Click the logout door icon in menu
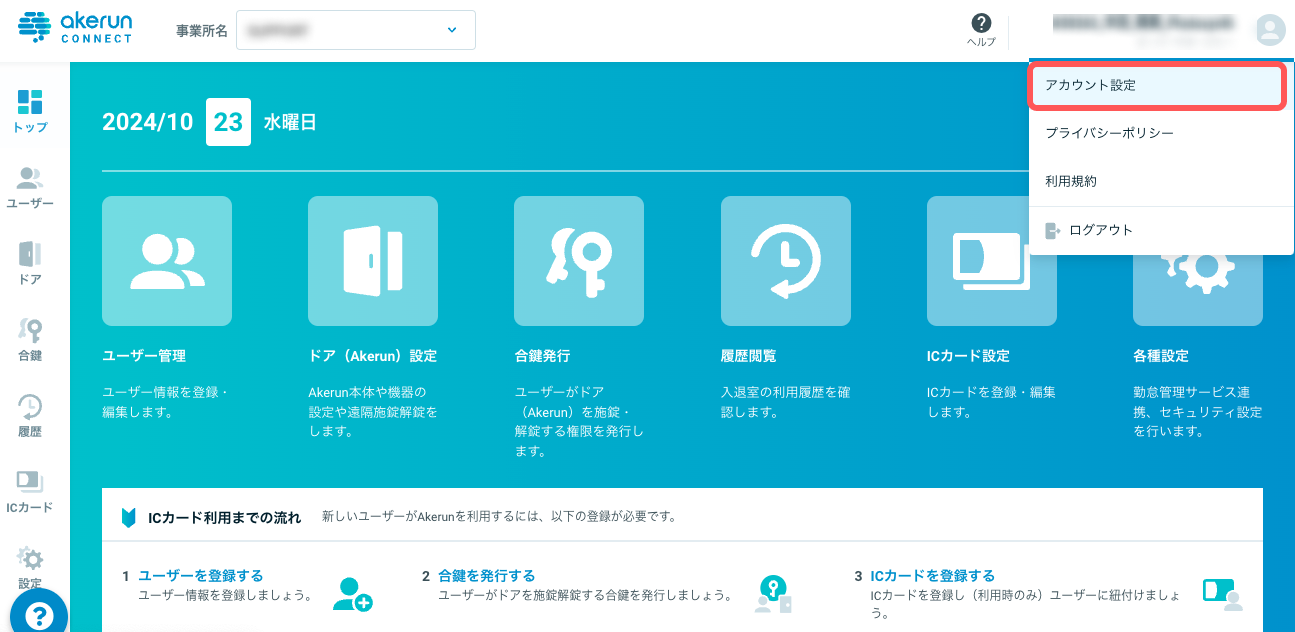This screenshot has width=1295, height=632. 1052,231
